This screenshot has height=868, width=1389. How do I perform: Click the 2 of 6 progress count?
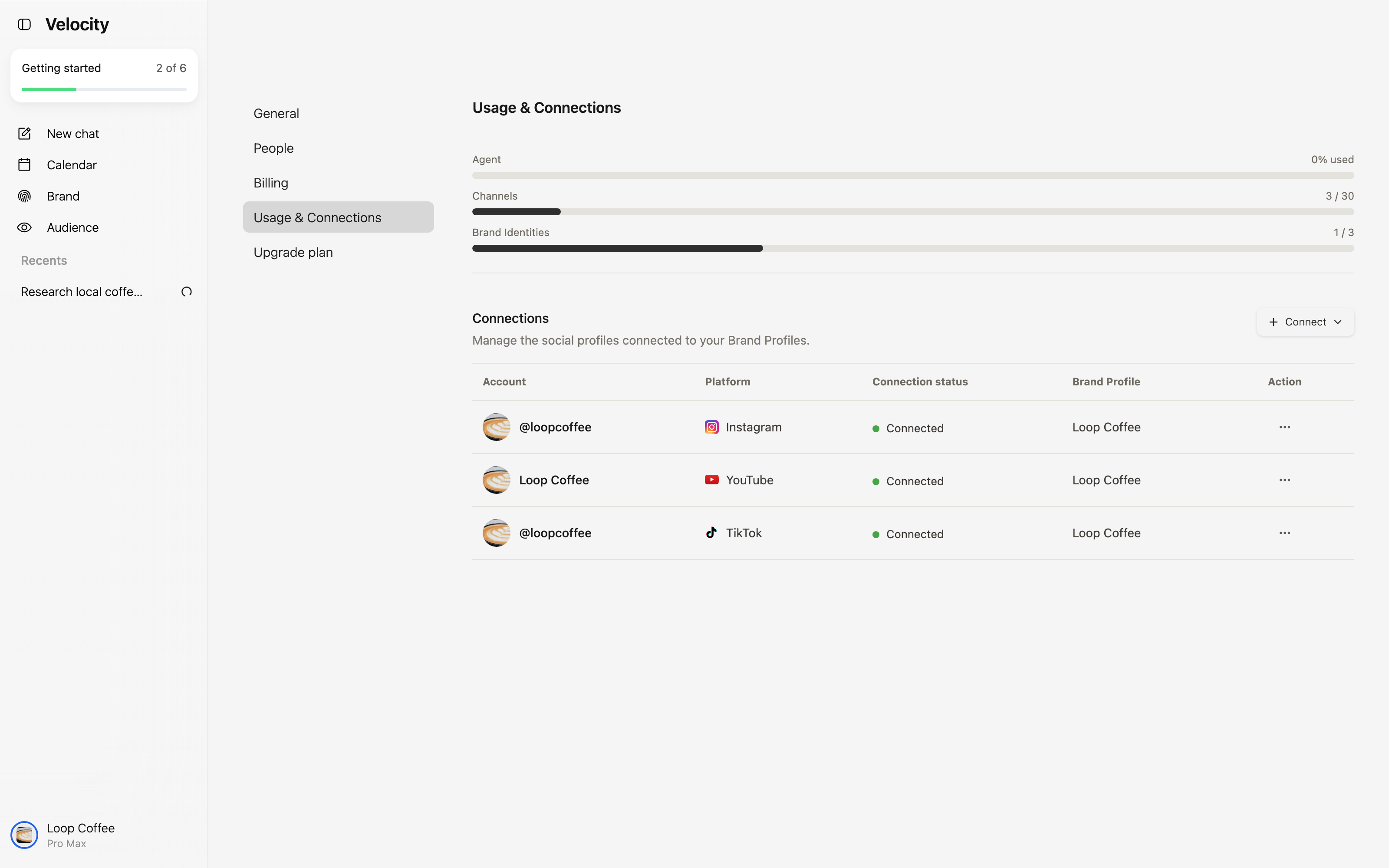[171, 68]
